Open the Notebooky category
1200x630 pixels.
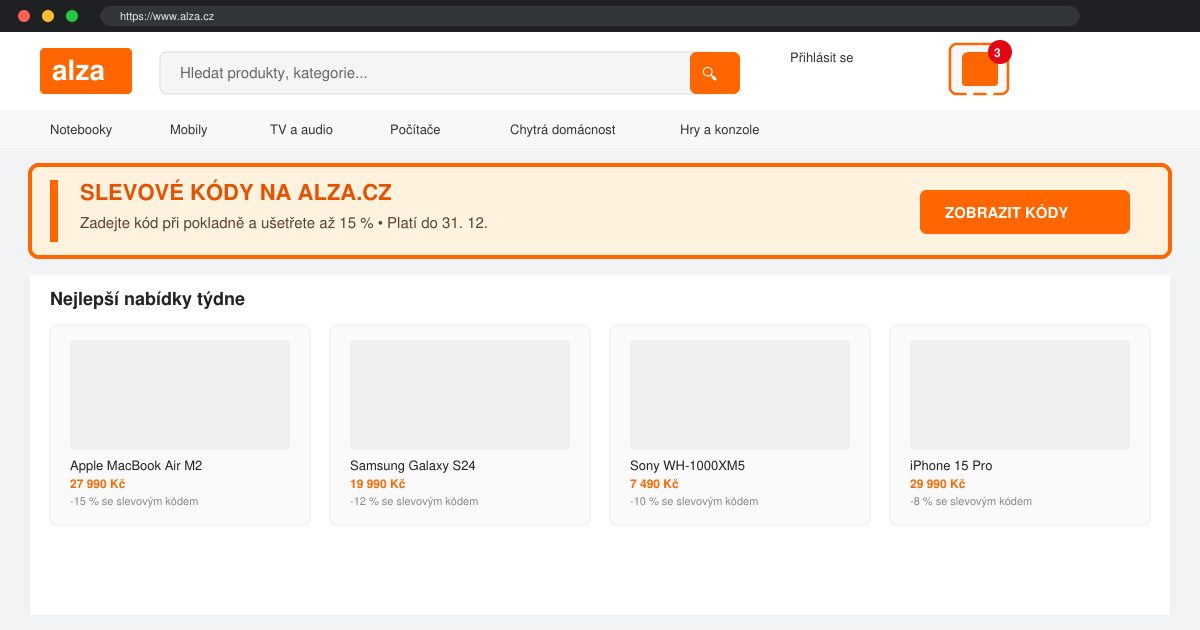click(x=81, y=130)
